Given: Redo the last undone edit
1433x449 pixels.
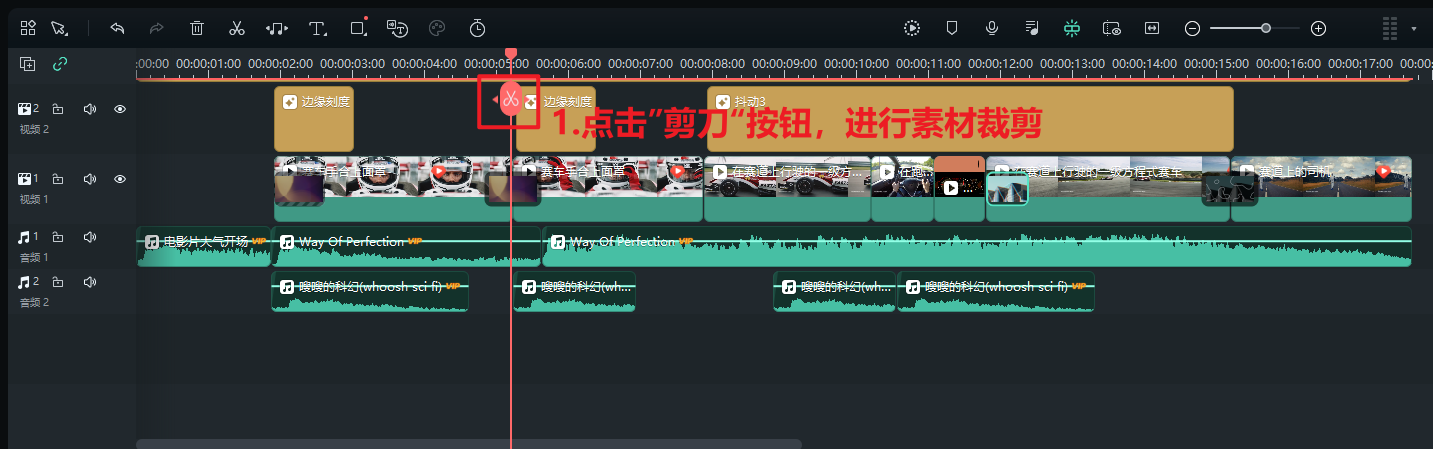Looking at the screenshot, I should [156, 28].
